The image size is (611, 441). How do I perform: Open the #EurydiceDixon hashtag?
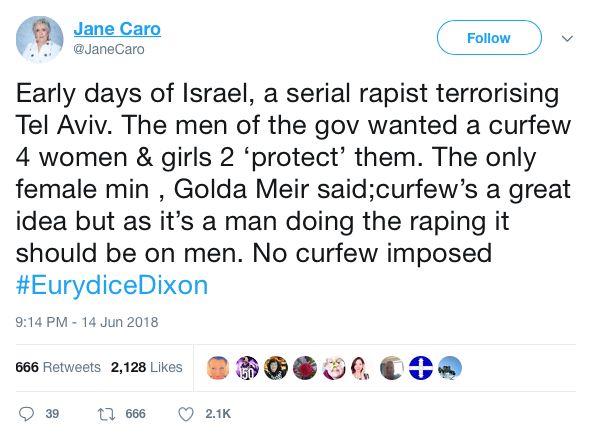coord(112,284)
